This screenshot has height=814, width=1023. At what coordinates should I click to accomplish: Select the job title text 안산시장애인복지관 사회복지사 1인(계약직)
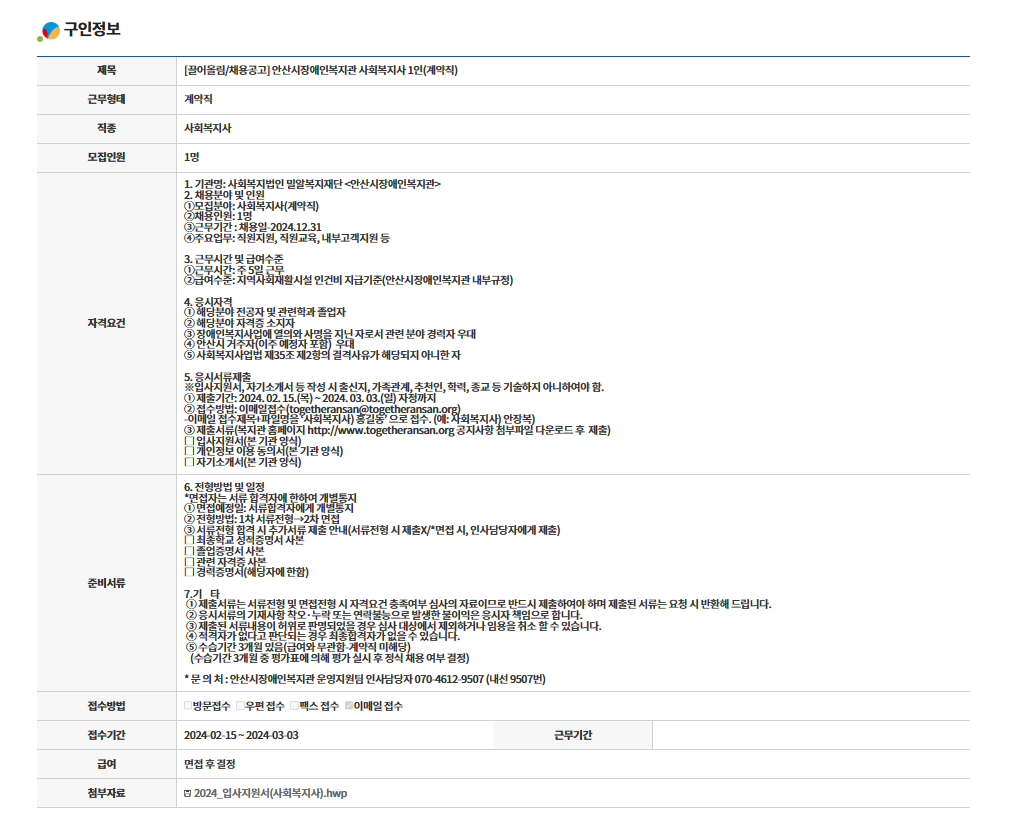[365, 70]
